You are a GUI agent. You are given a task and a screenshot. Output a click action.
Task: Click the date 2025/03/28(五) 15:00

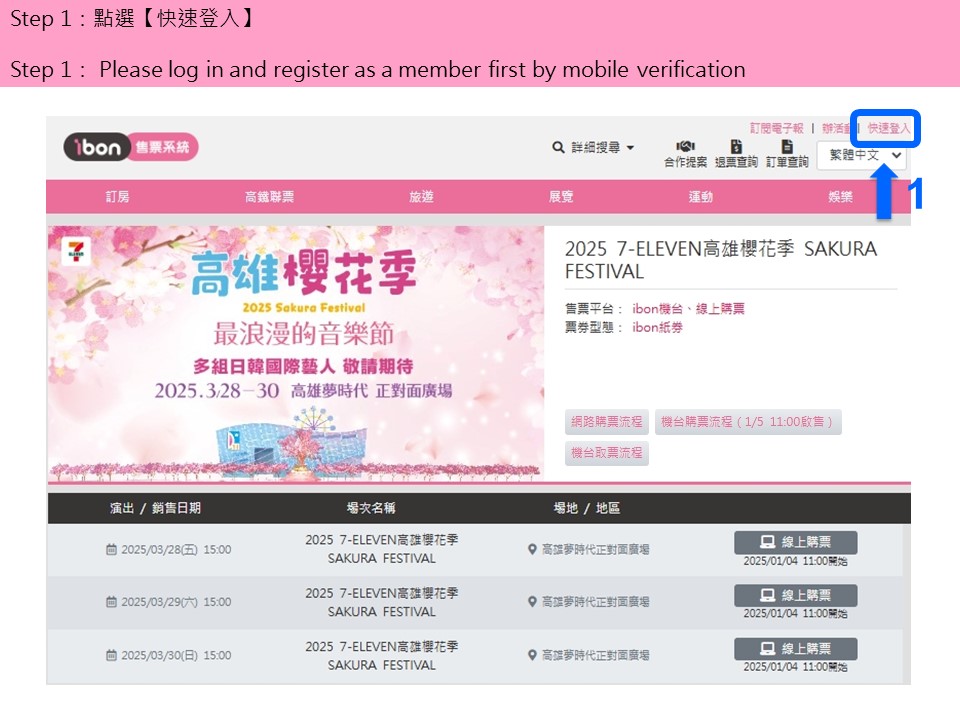pyautogui.click(x=176, y=549)
